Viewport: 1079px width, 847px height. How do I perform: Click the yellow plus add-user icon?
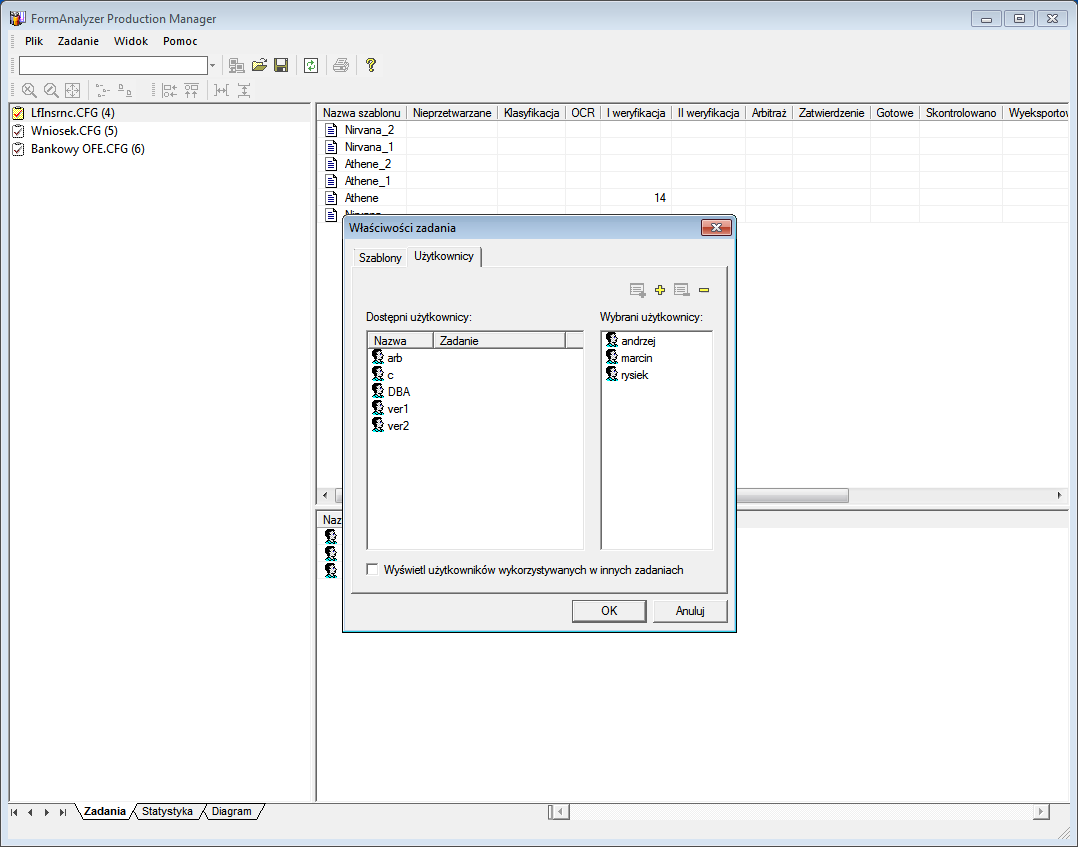coord(660,290)
